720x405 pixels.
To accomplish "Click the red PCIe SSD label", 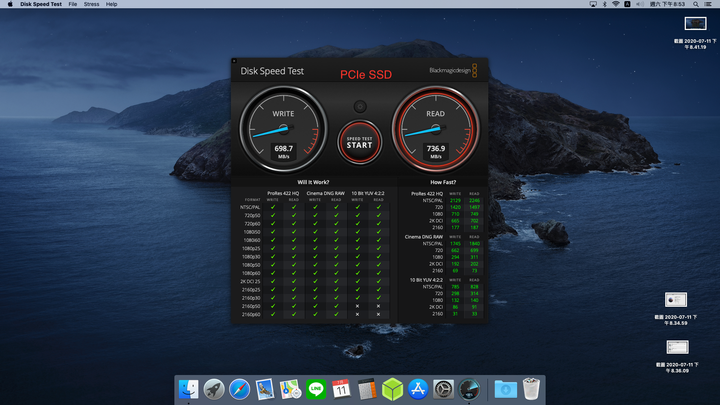I will tap(366, 74).
